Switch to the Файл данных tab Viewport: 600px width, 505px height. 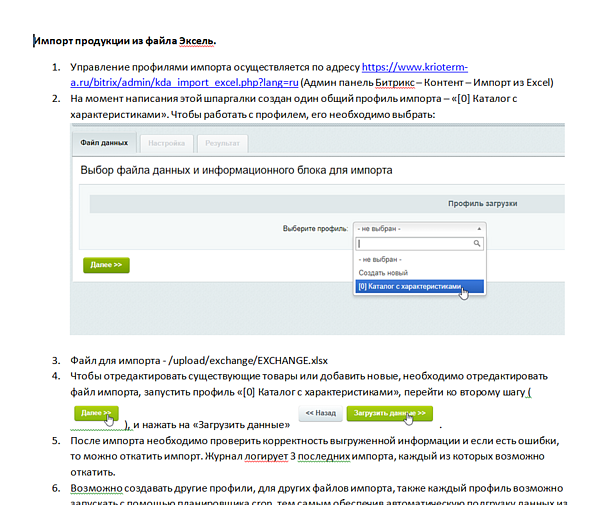104,143
